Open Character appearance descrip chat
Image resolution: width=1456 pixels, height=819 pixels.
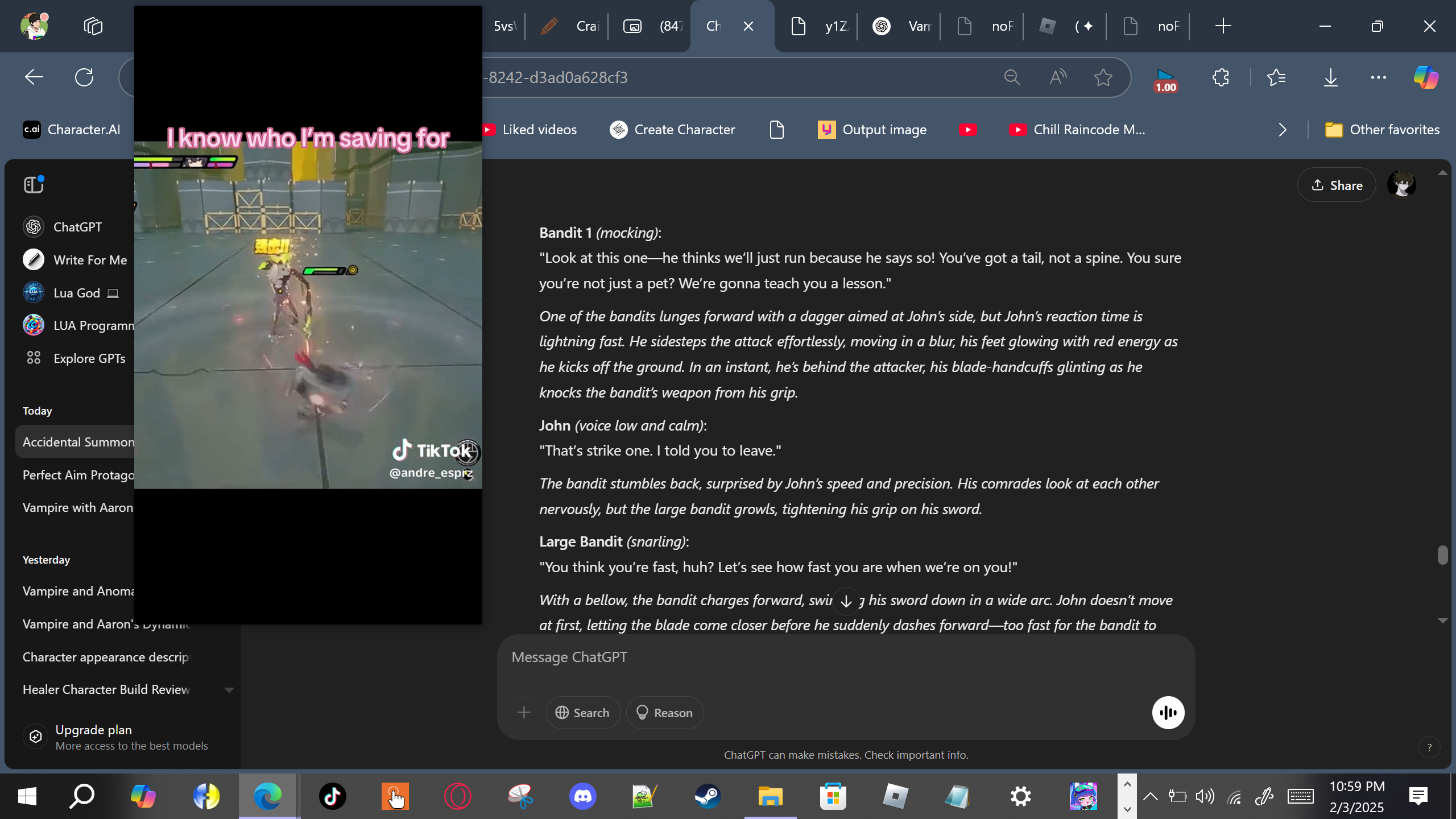click(106, 657)
